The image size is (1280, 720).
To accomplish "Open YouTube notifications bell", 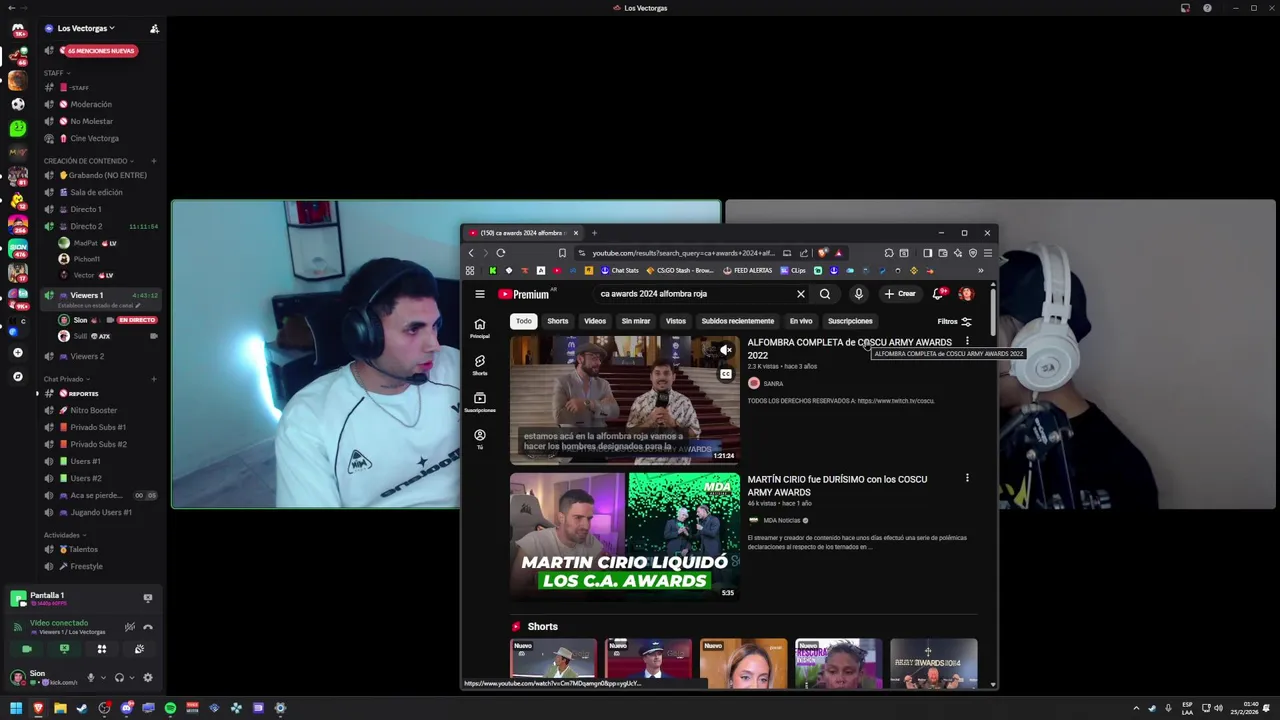I will (938, 294).
